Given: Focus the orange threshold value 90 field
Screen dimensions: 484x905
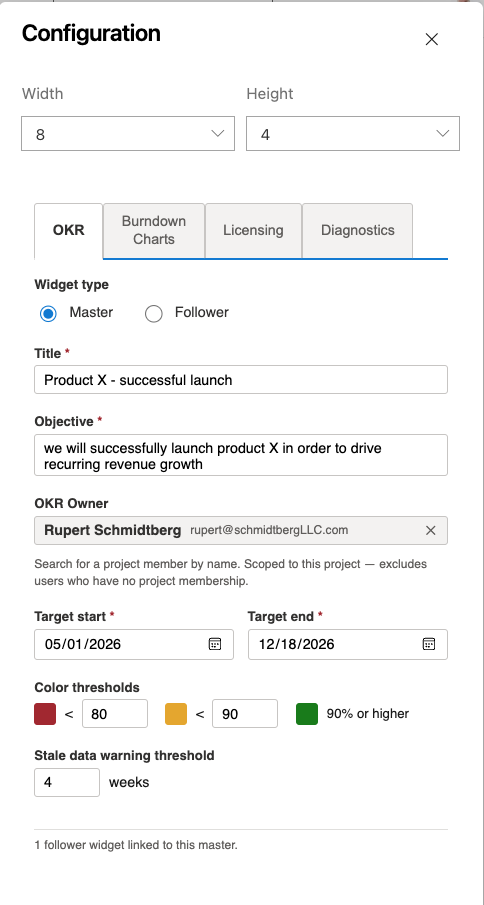Looking at the screenshot, I should pyautogui.click(x=245, y=714).
